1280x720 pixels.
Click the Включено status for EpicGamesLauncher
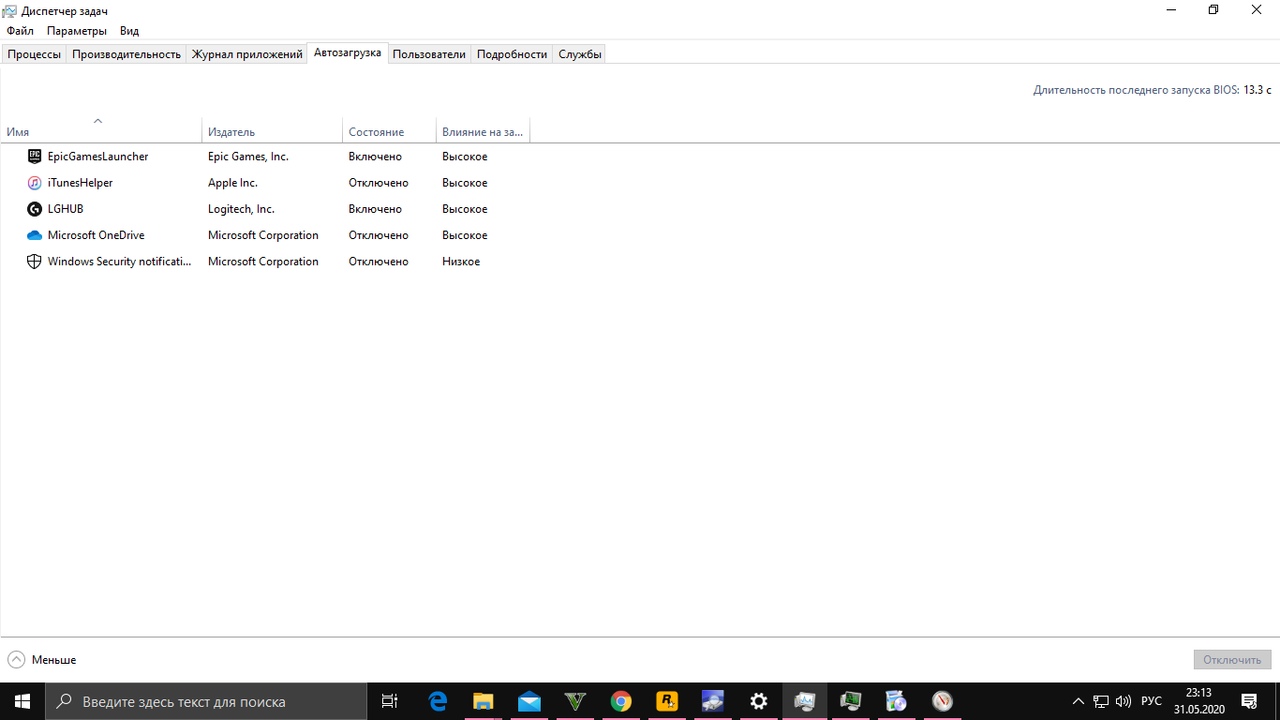(x=375, y=157)
